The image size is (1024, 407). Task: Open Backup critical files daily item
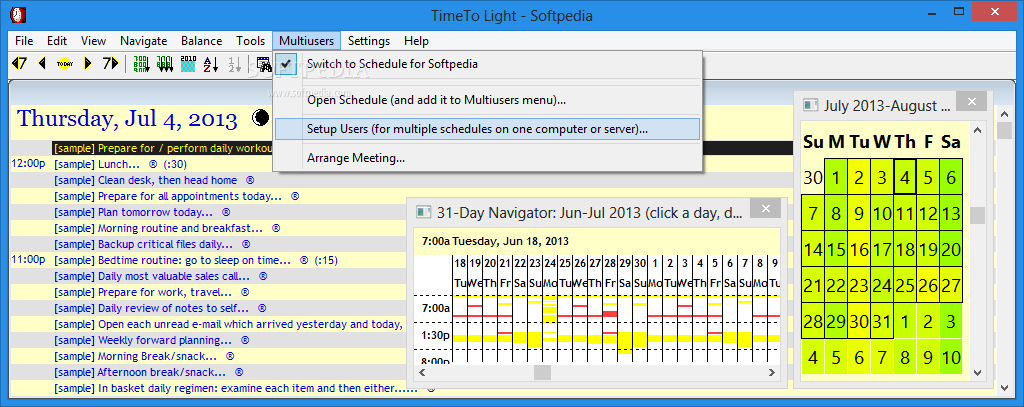point(143,244)
